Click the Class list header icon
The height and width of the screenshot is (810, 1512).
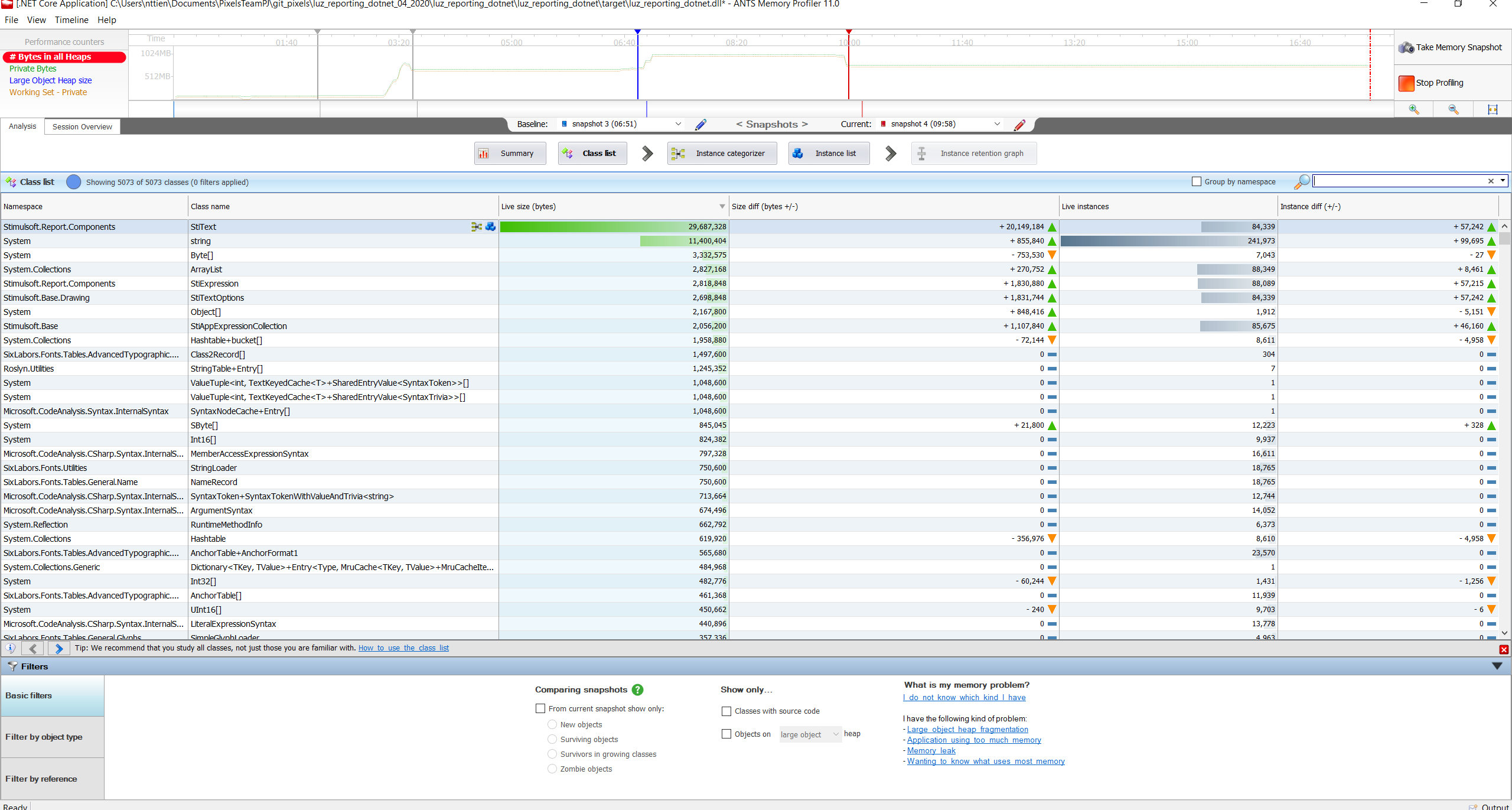[11, 183]
